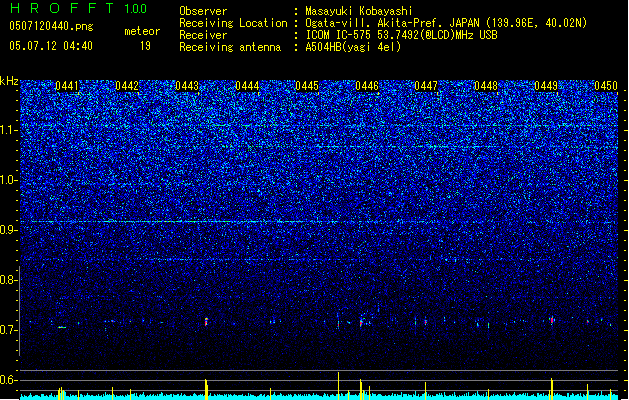
Task: Click the kHz axis unit label
Action: [9, 81]
